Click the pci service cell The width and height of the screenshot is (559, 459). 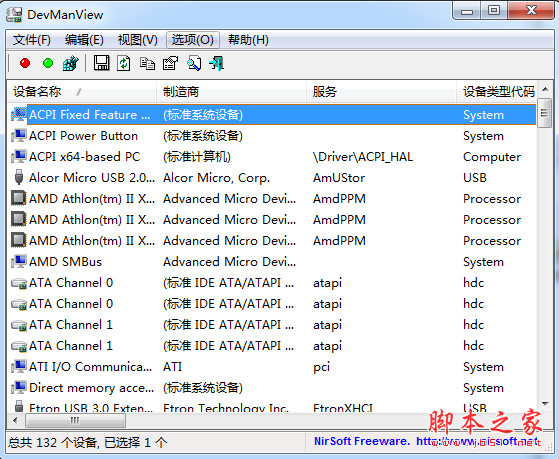click(x=321, y=367)
